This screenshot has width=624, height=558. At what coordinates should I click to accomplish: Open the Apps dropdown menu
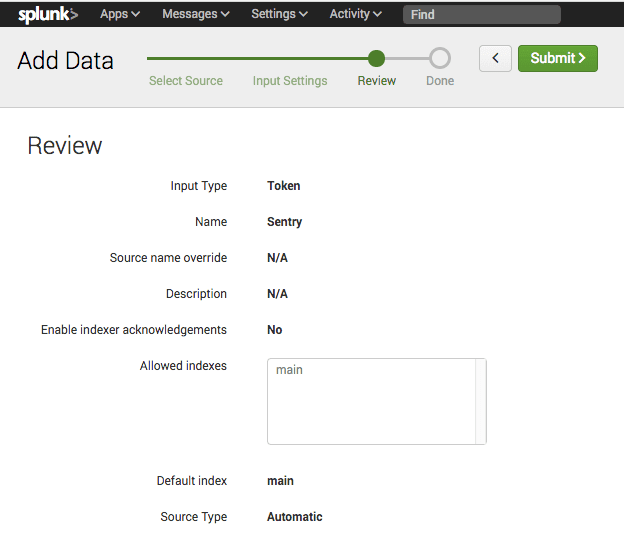point(120,14)
